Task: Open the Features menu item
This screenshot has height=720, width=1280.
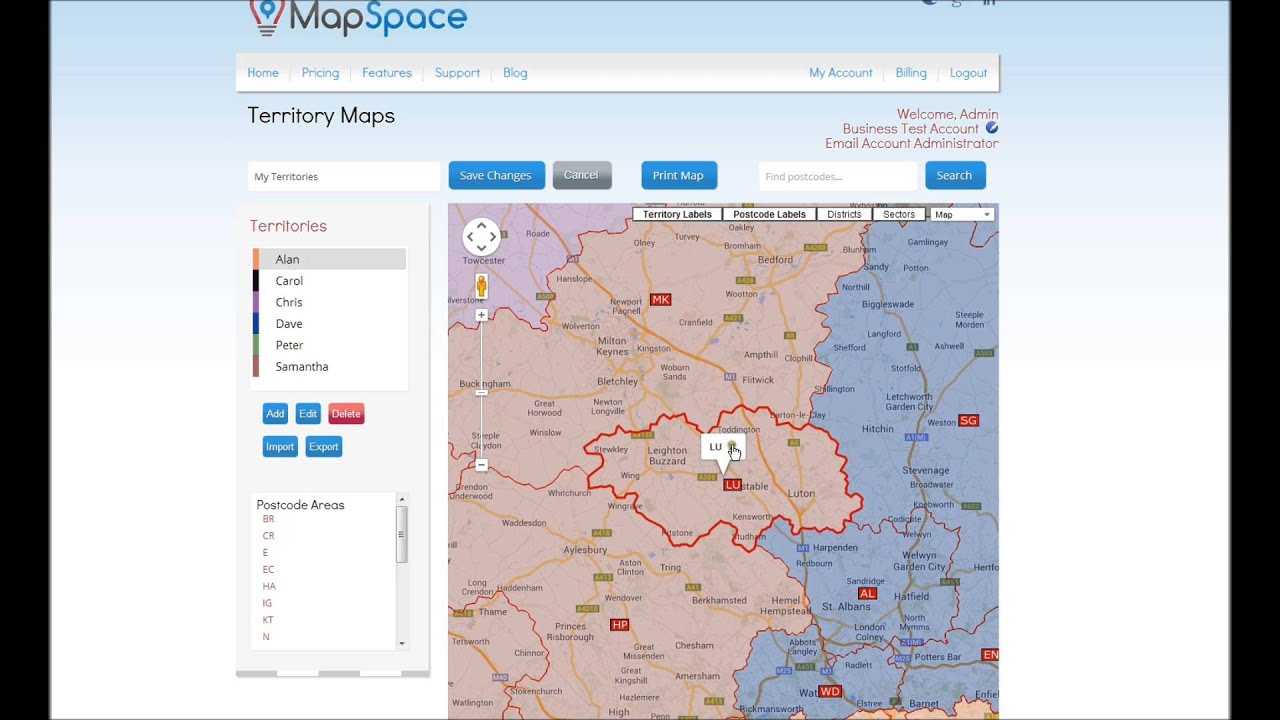Action: pos(387,73)
